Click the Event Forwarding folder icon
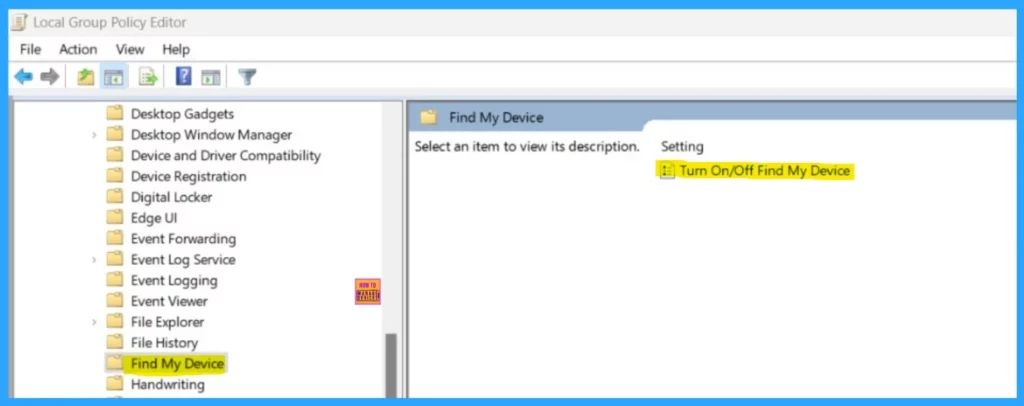The width and height of the screenshot is (1024, 406). point(115,238)
